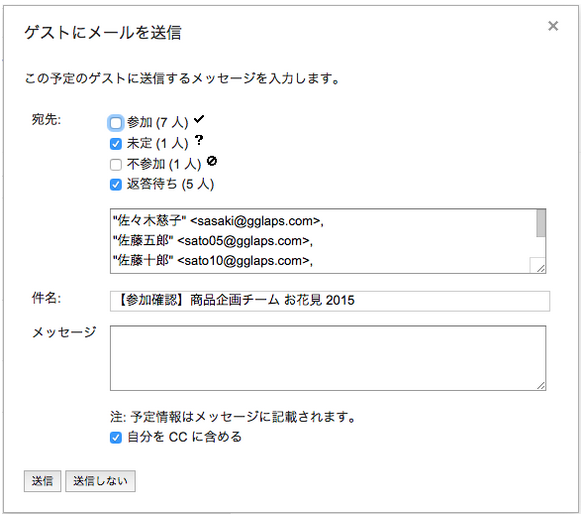Image resolution: width=582 pixels, height=517 pixels.
Task: Click the 返答待ち (5 人) label text
Action: (x=170, y=184)
